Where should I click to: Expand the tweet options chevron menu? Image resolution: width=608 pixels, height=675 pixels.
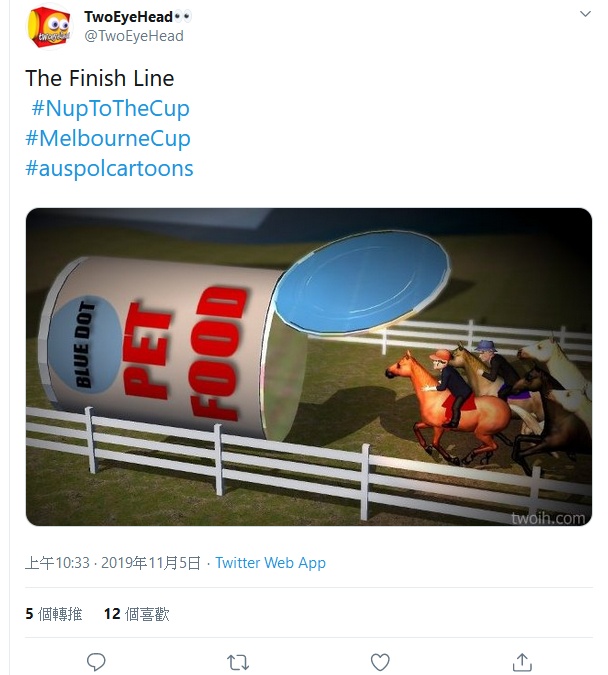pos(585,15)
